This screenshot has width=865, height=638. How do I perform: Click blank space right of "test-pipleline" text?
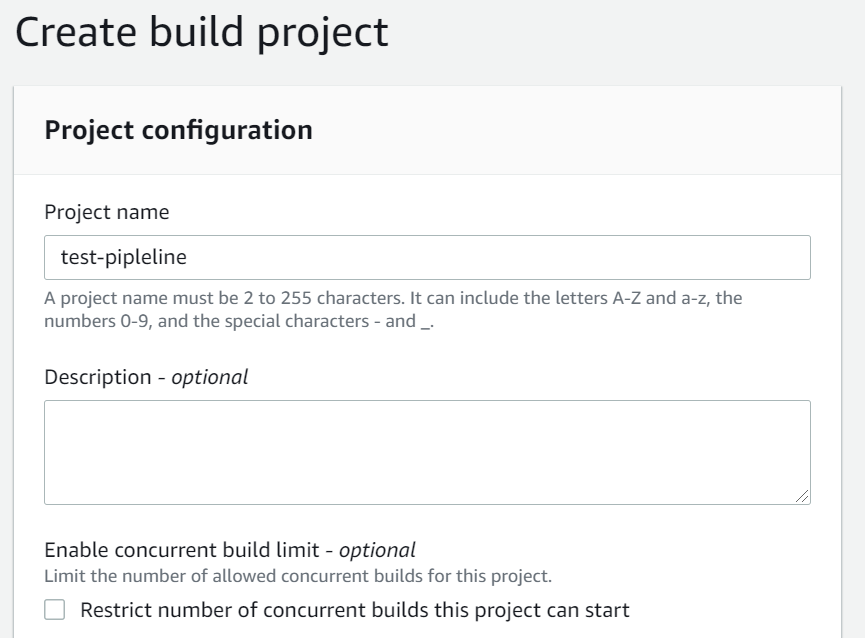click(x=500, y=257)
